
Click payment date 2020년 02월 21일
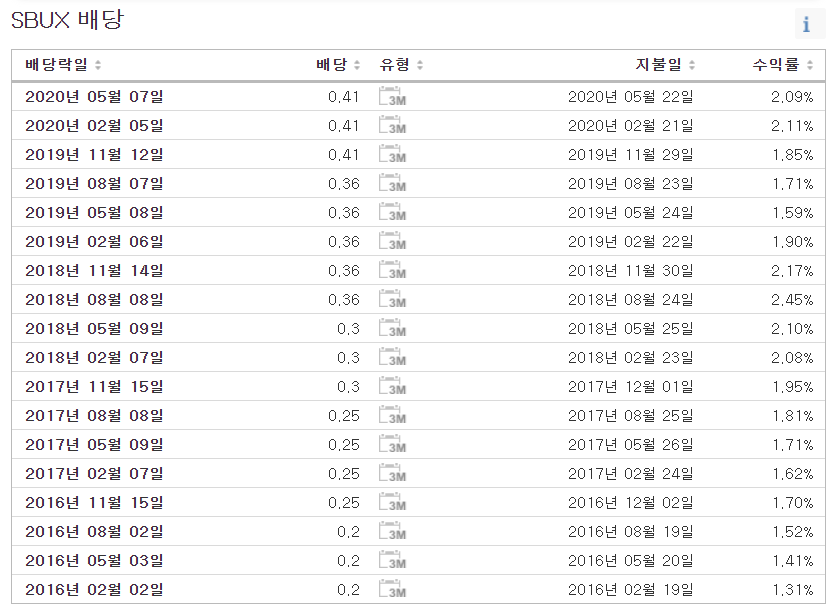tap(631, 125)
